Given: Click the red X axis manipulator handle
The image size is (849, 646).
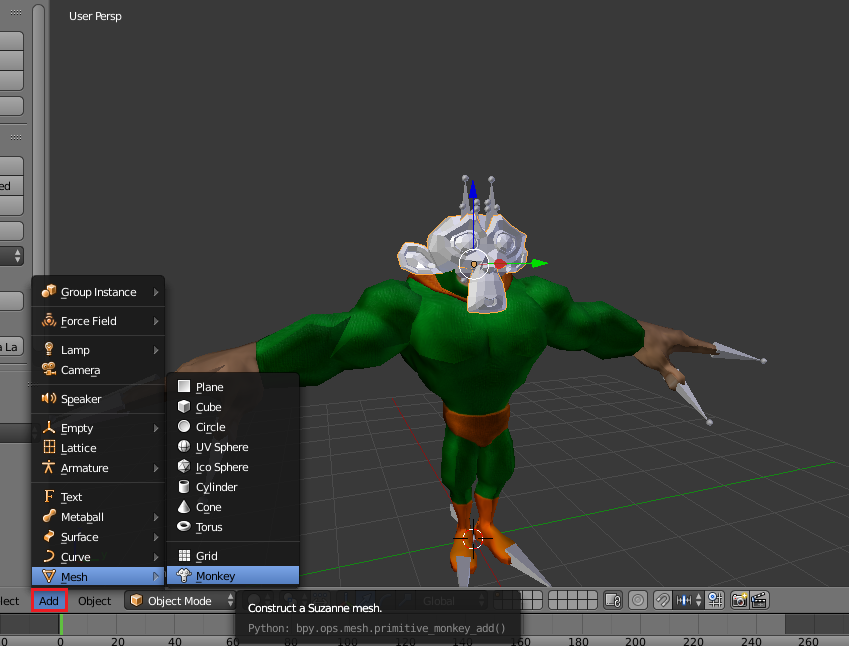Looking at the screenshot, I should [x=500, y=264].
